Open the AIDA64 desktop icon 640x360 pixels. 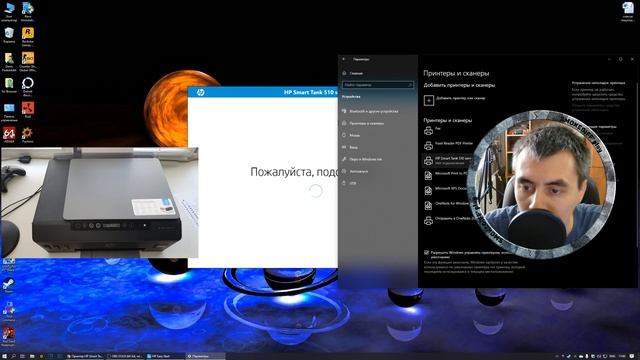coord(9,135)
